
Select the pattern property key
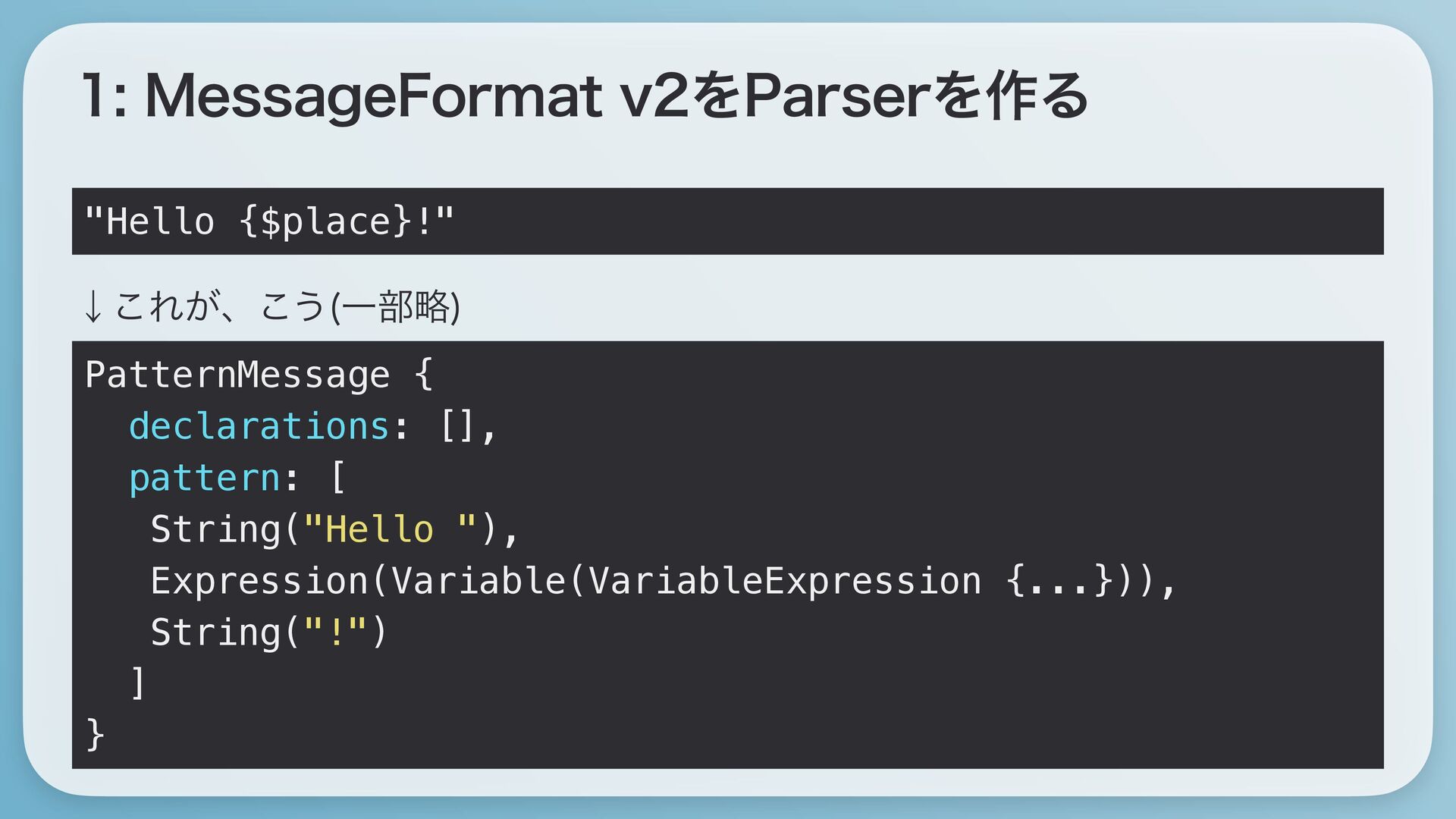click(205, 479)
